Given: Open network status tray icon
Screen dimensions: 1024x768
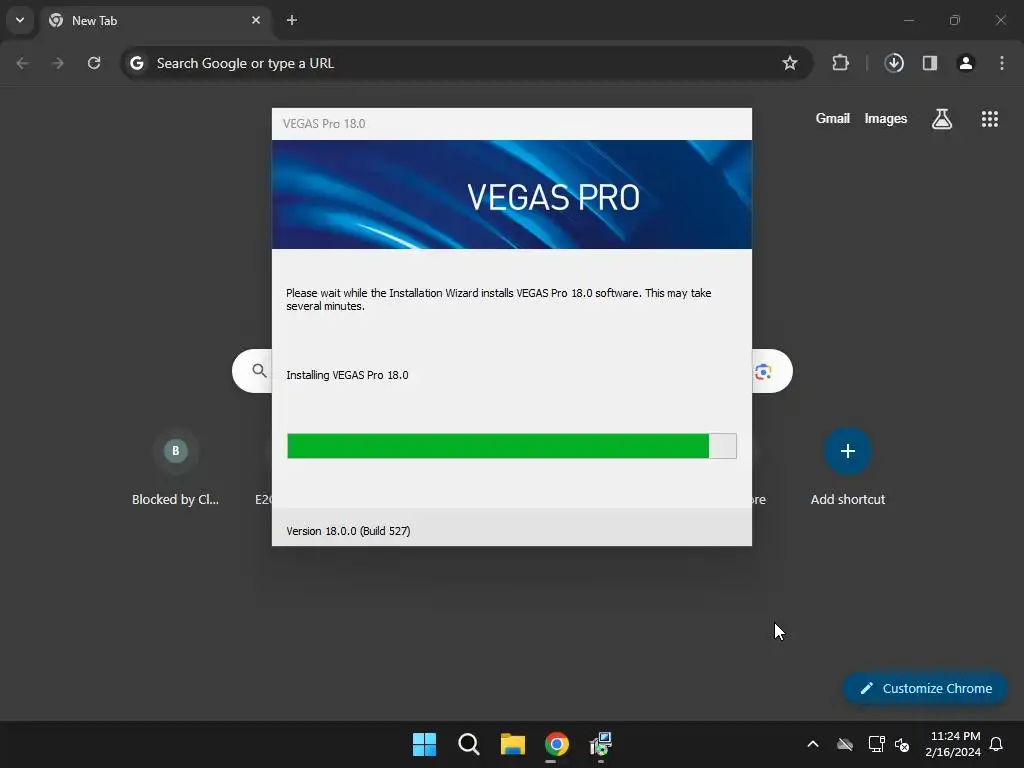Looking at the screenshot, I should [876, 744].
